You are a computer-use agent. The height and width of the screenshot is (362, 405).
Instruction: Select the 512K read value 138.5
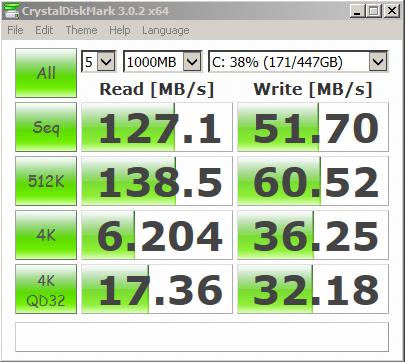click(157, 181)
